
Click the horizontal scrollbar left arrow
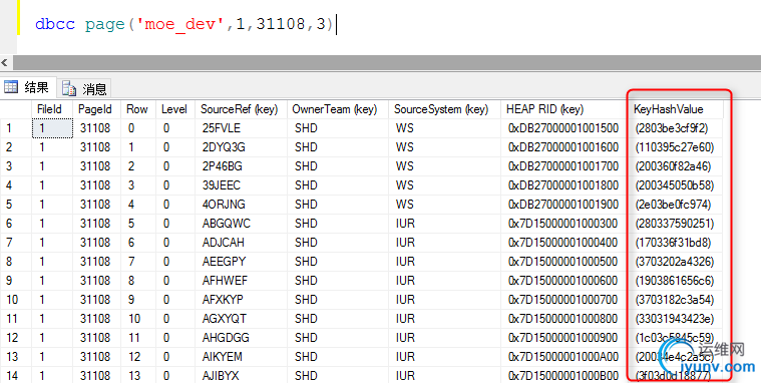click(x=5, y=62)
